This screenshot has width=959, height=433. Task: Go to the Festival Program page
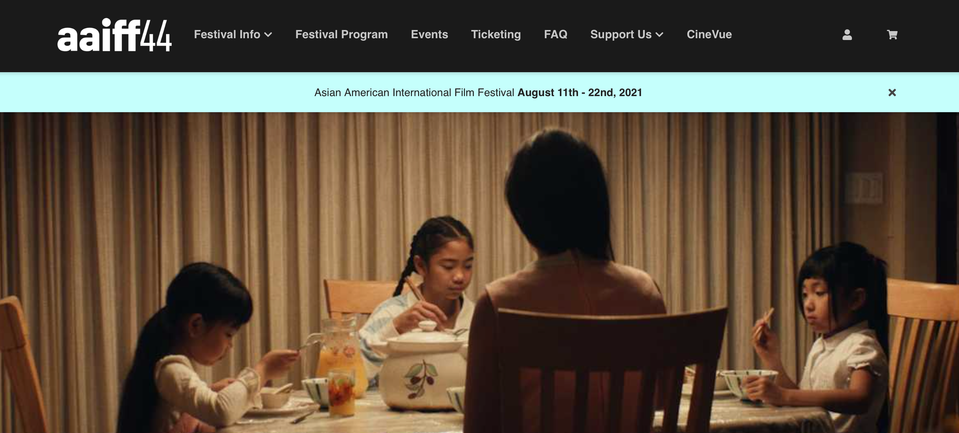coord(341,35)
